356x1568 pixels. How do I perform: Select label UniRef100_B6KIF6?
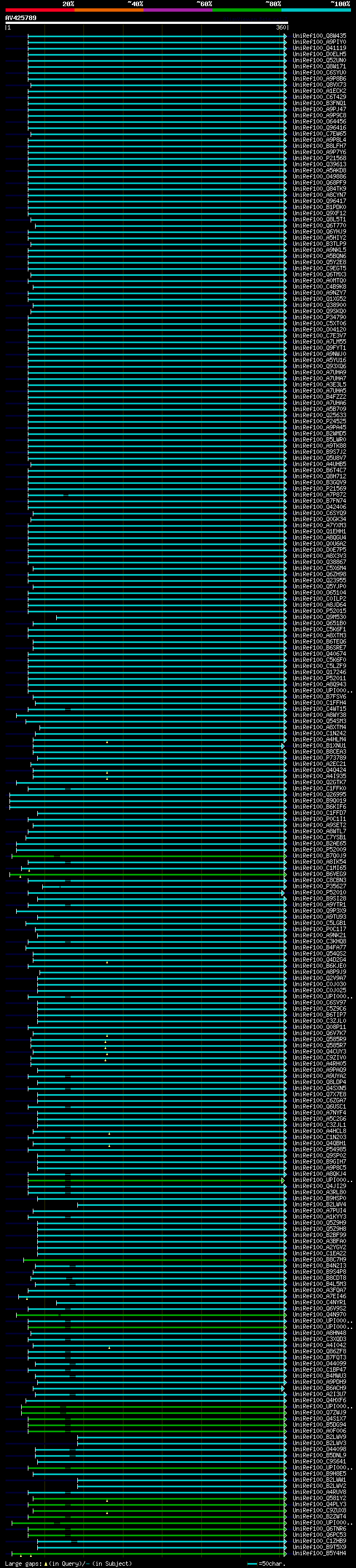(319, 807)
